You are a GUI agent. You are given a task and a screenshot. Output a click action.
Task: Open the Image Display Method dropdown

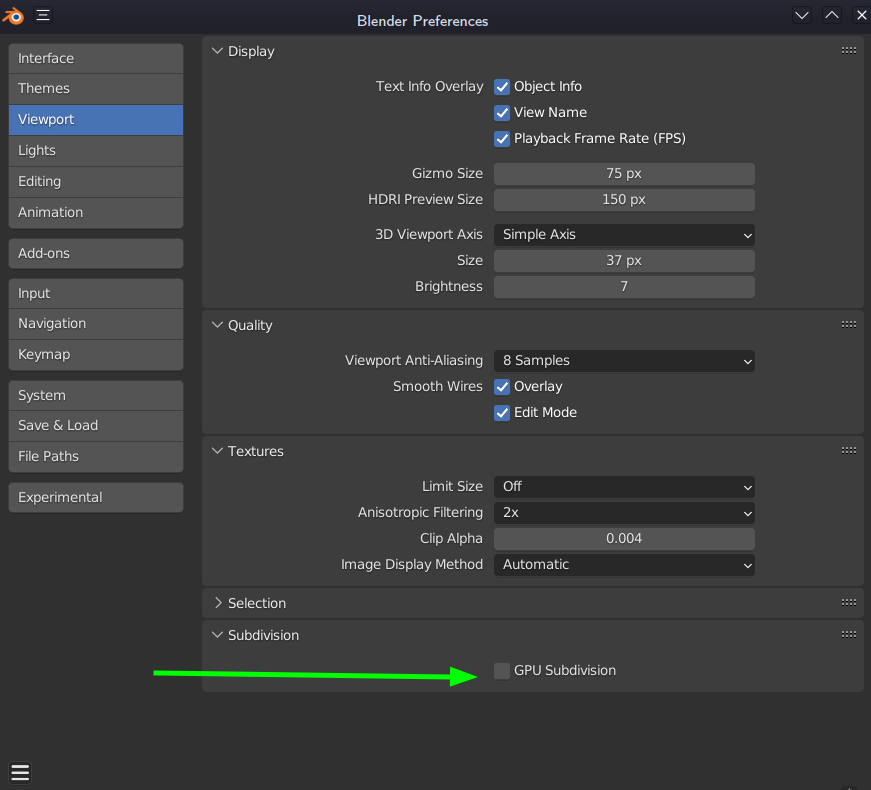click(x=624, y=564)
